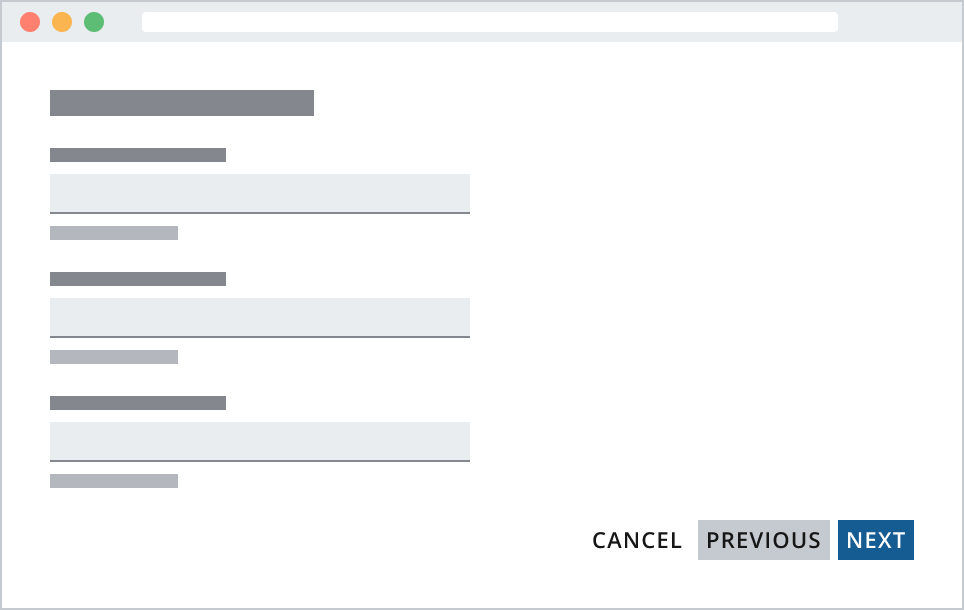Image resolution: width=964 pixels, height=610 pixels.
Task: Click the page title heading placeholder
Action: tap(181, 102)
